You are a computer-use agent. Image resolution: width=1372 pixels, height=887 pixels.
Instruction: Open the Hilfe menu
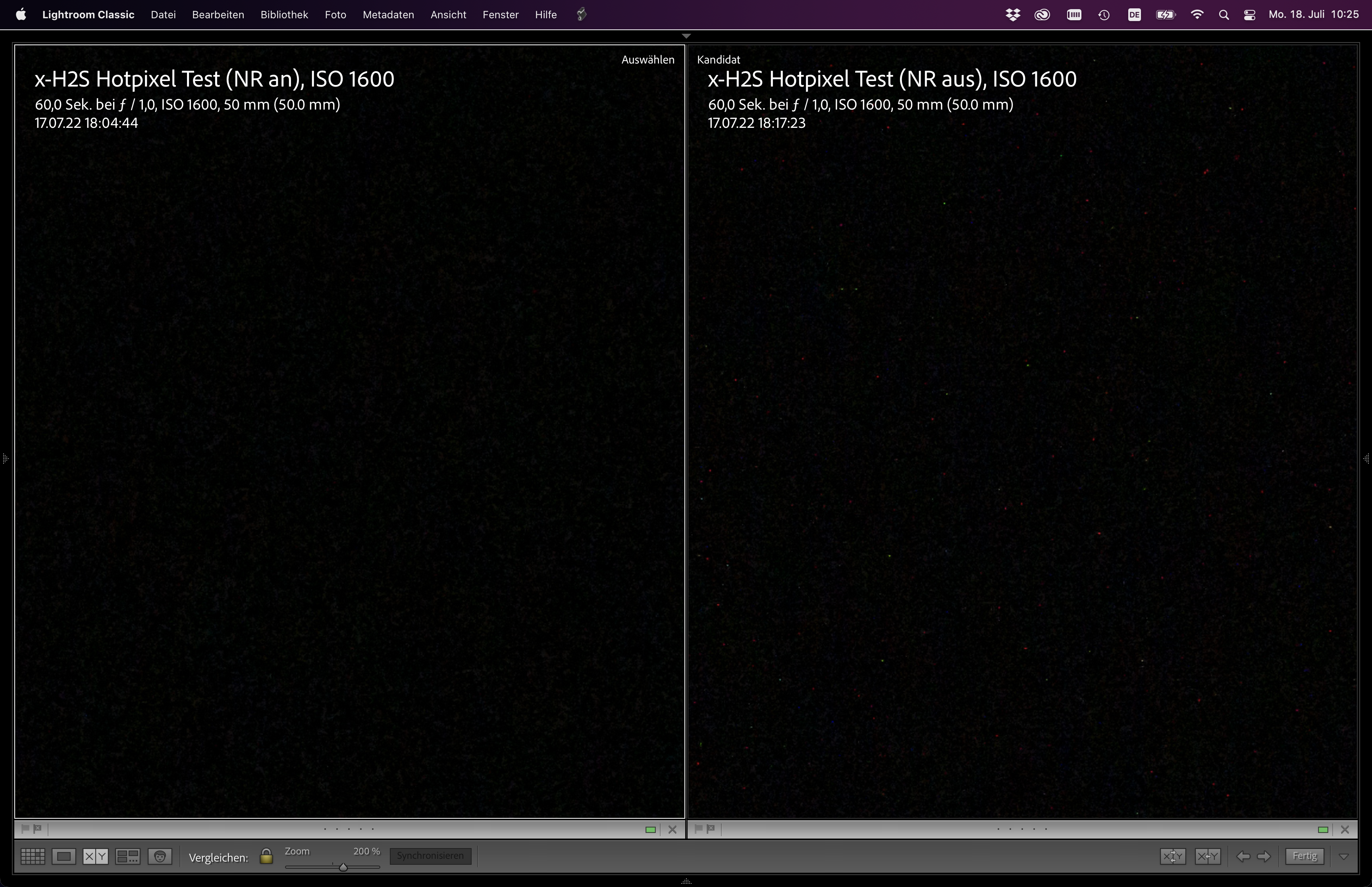click(x=545, y=14)
